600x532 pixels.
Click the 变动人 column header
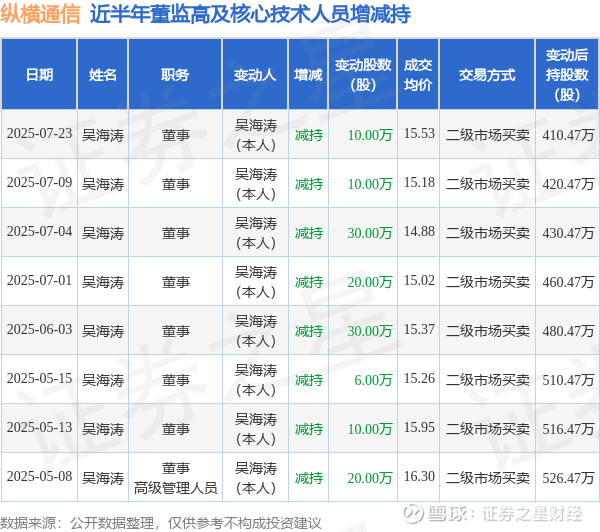[x=255, y=75]
